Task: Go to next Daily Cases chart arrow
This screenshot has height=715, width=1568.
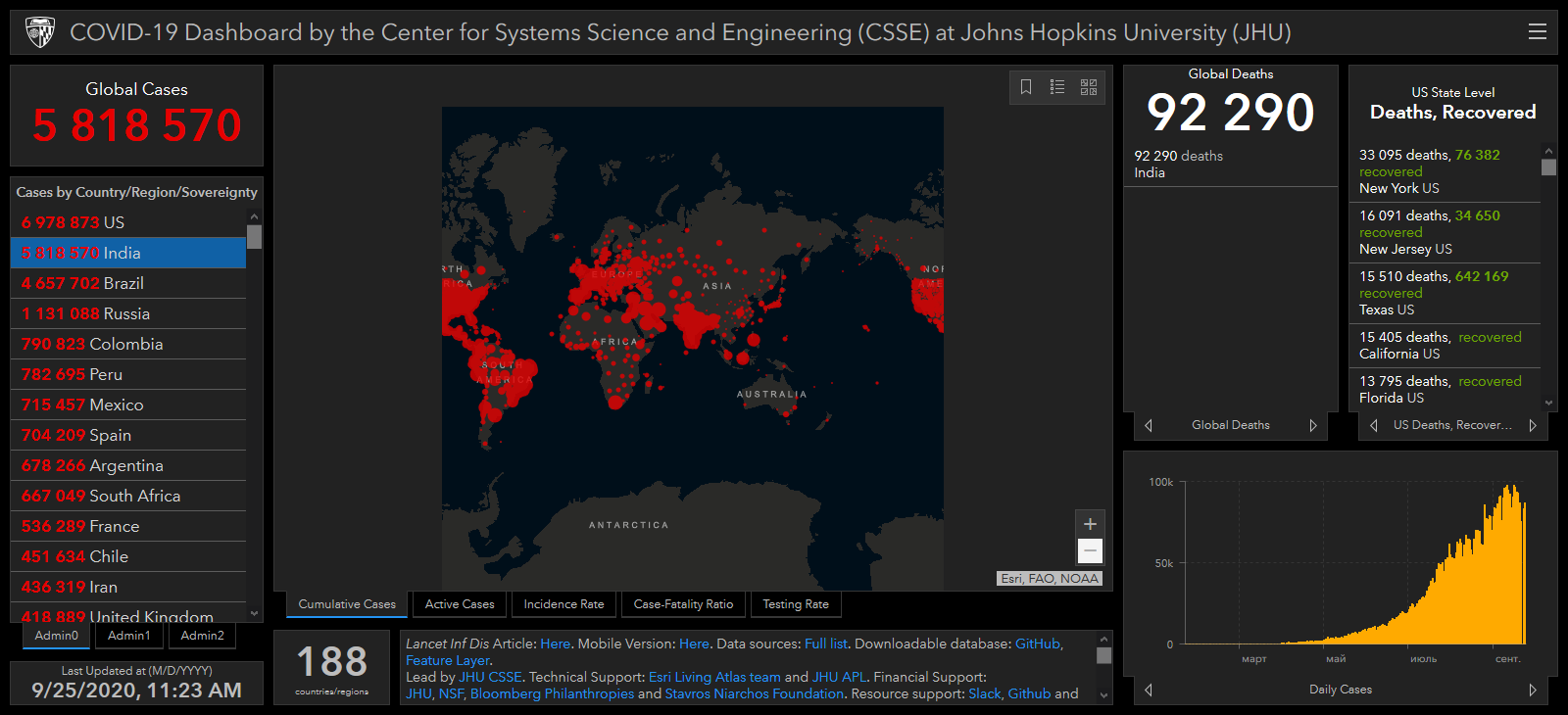Action: pos(1533,690)
